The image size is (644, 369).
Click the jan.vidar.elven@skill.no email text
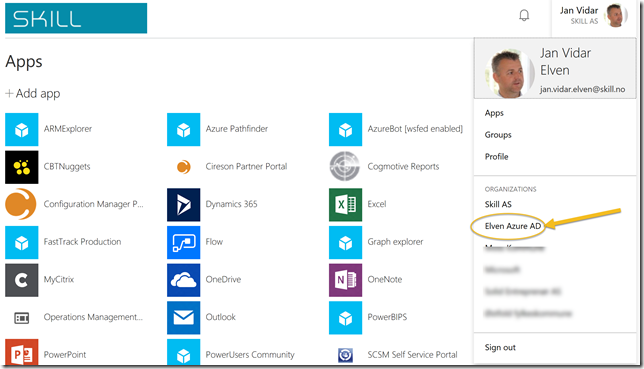click(x=582, y=89)
